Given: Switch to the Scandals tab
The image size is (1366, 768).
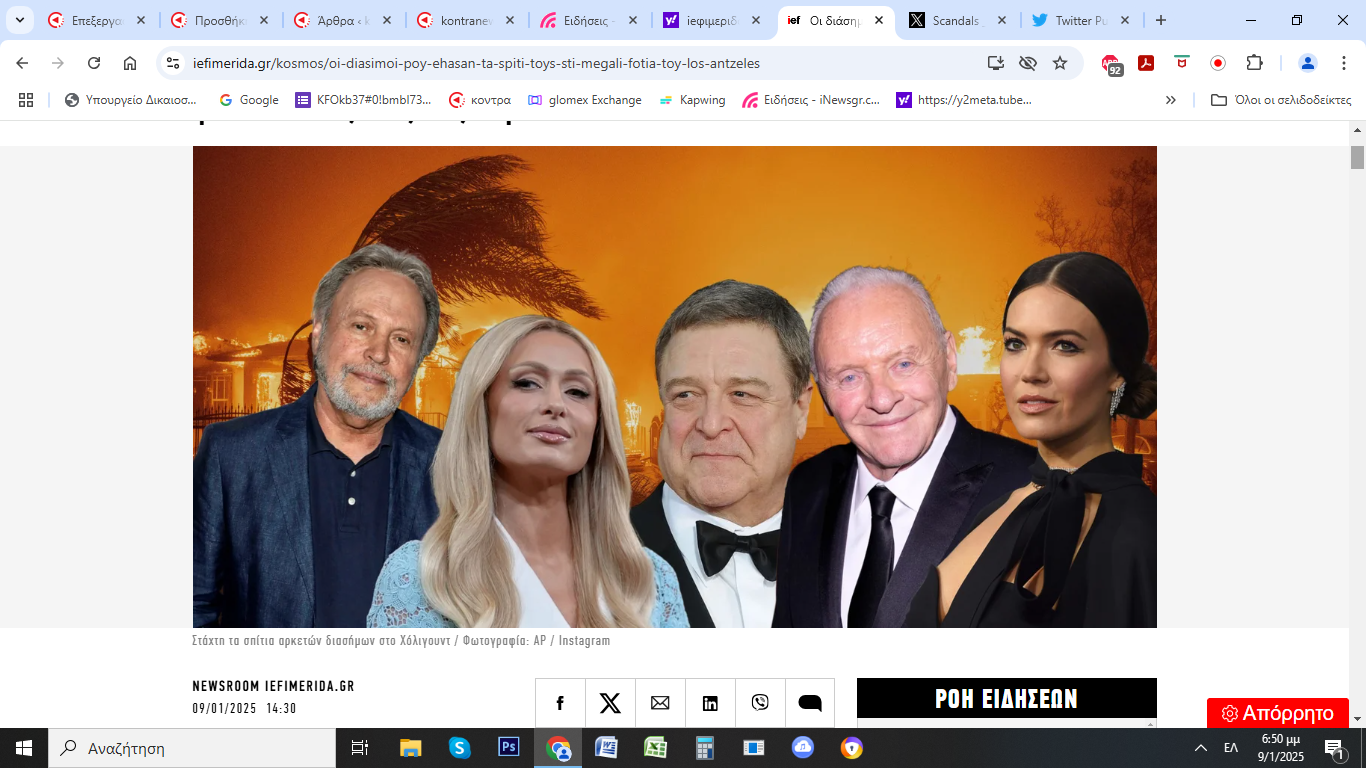Looking at the screenshot, I should [954, 20].
